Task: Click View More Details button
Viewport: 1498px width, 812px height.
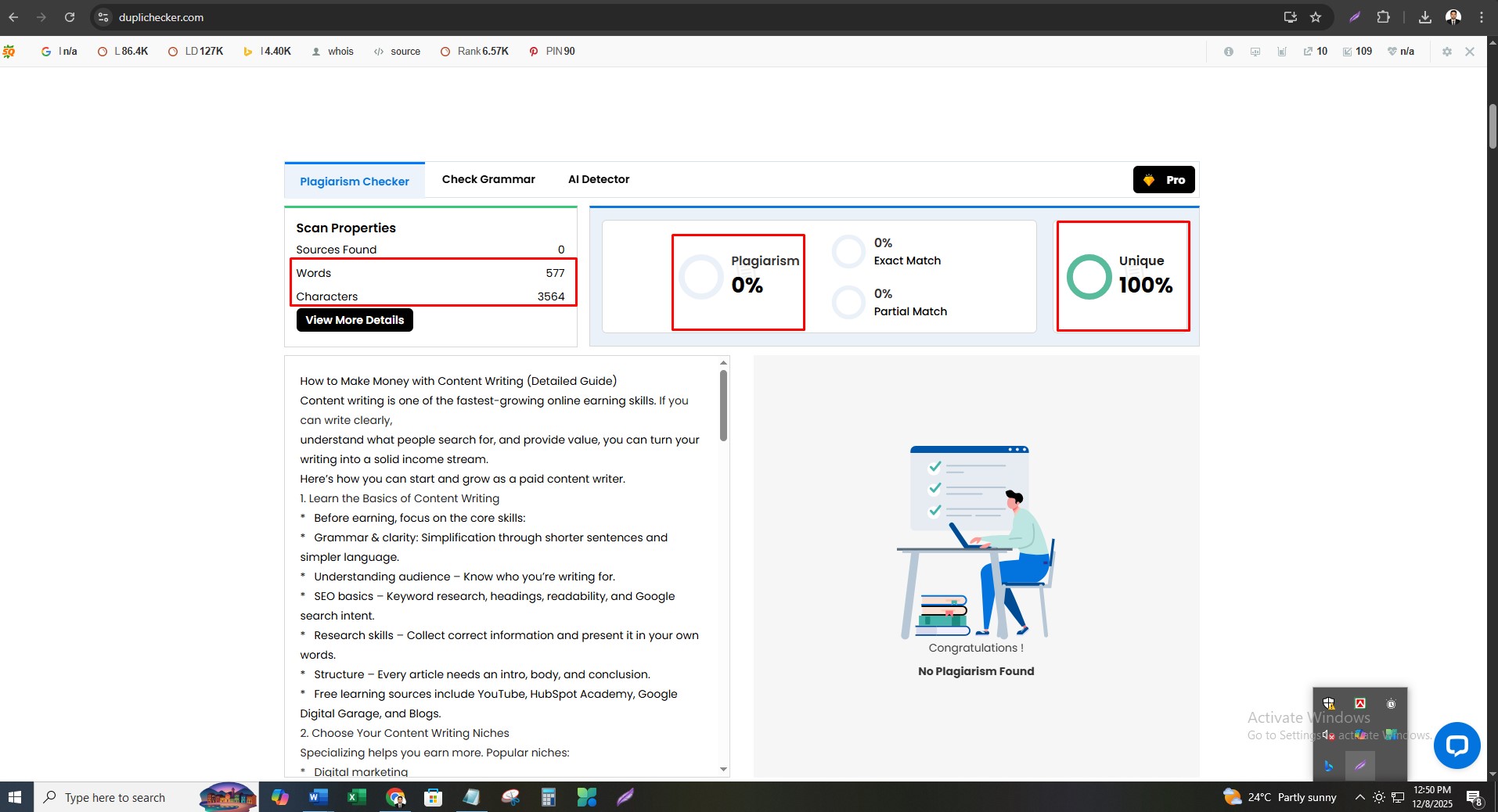Action: [354, 320]
